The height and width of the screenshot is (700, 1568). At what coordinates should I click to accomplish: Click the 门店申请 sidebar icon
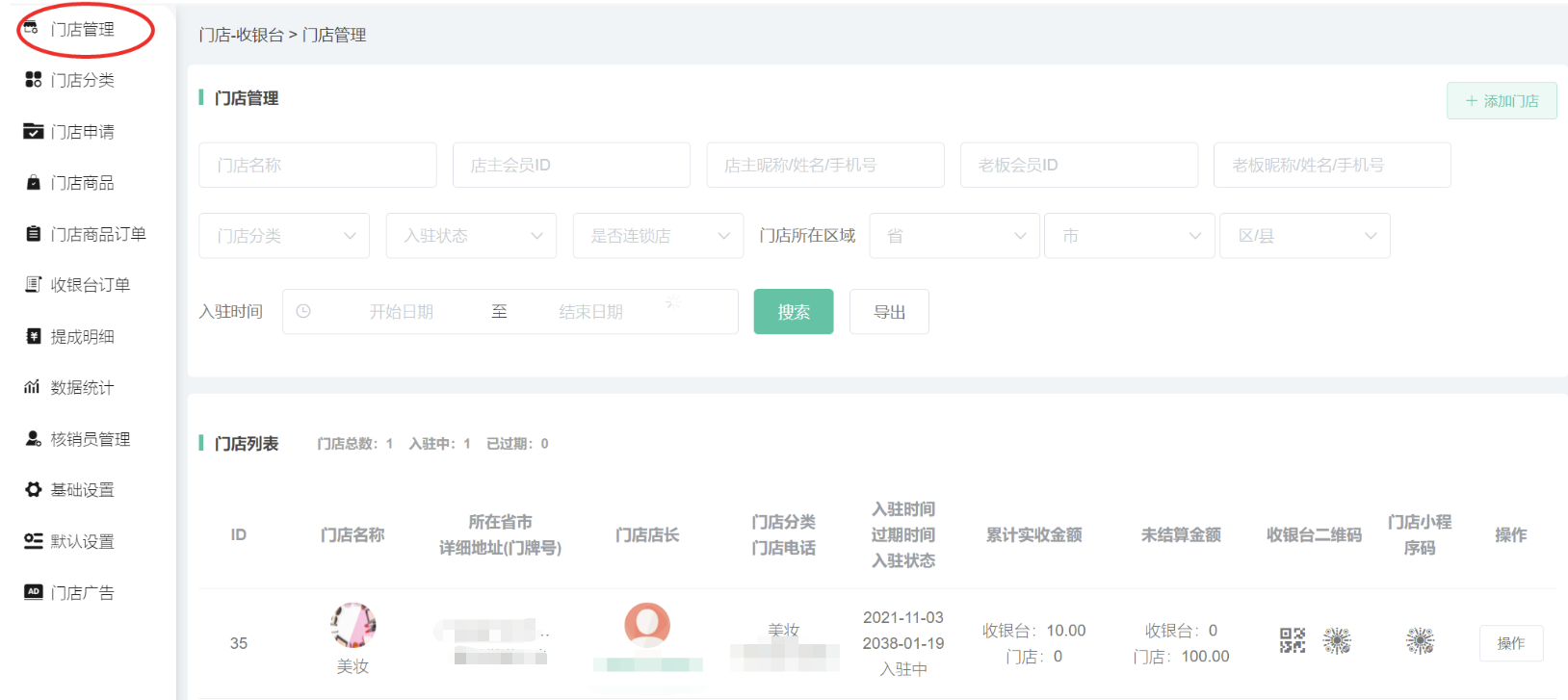pos(33,131)
